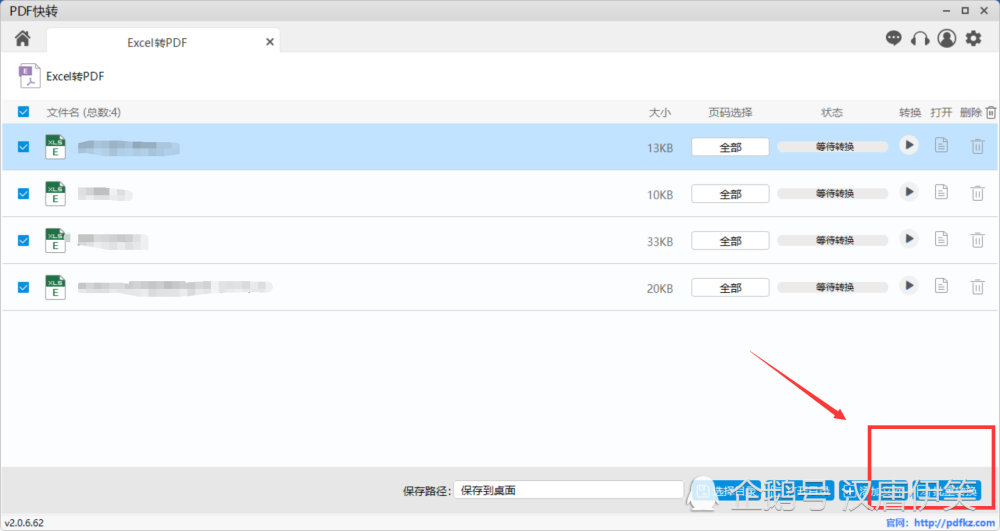Open the output of the 10KB file
Viewport: 1000px width, 531px height.
[x=941, y=192]
